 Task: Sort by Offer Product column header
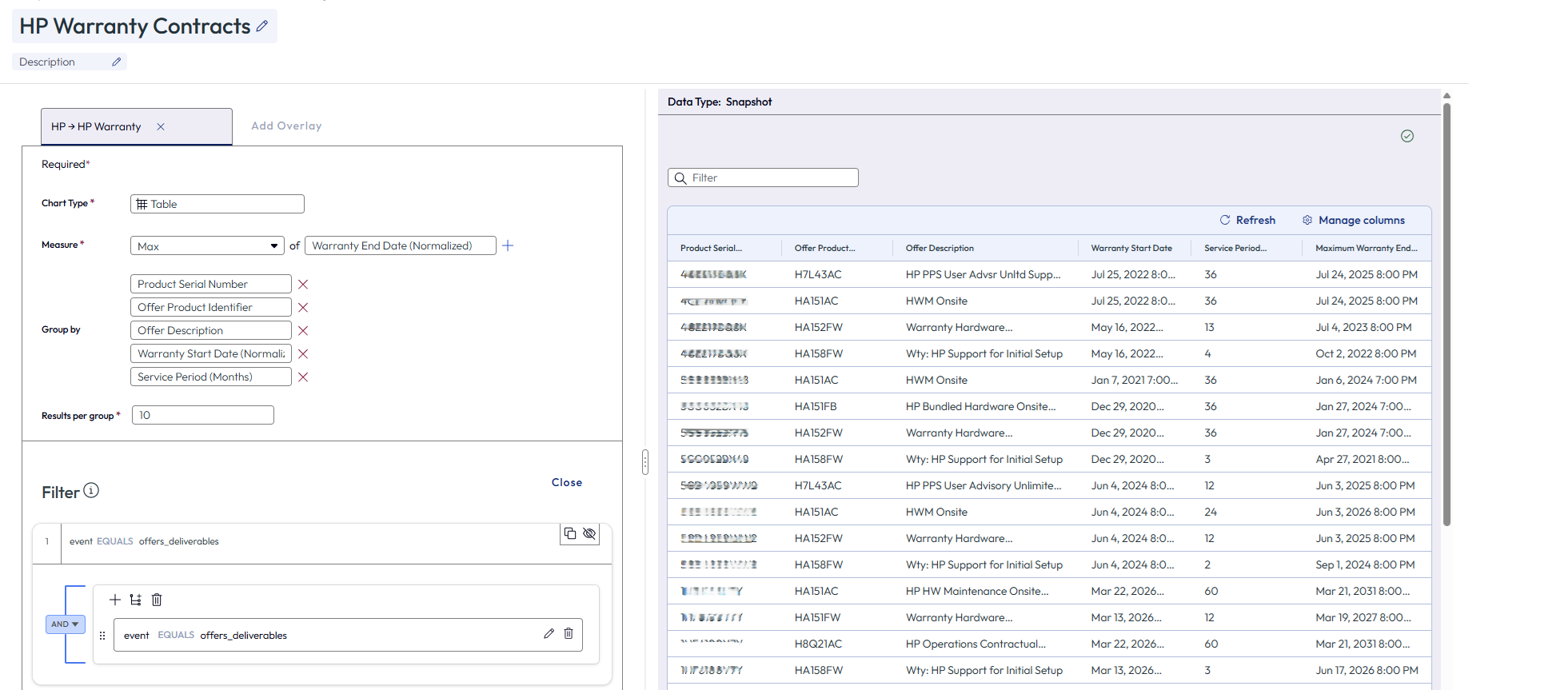point(824,248)
